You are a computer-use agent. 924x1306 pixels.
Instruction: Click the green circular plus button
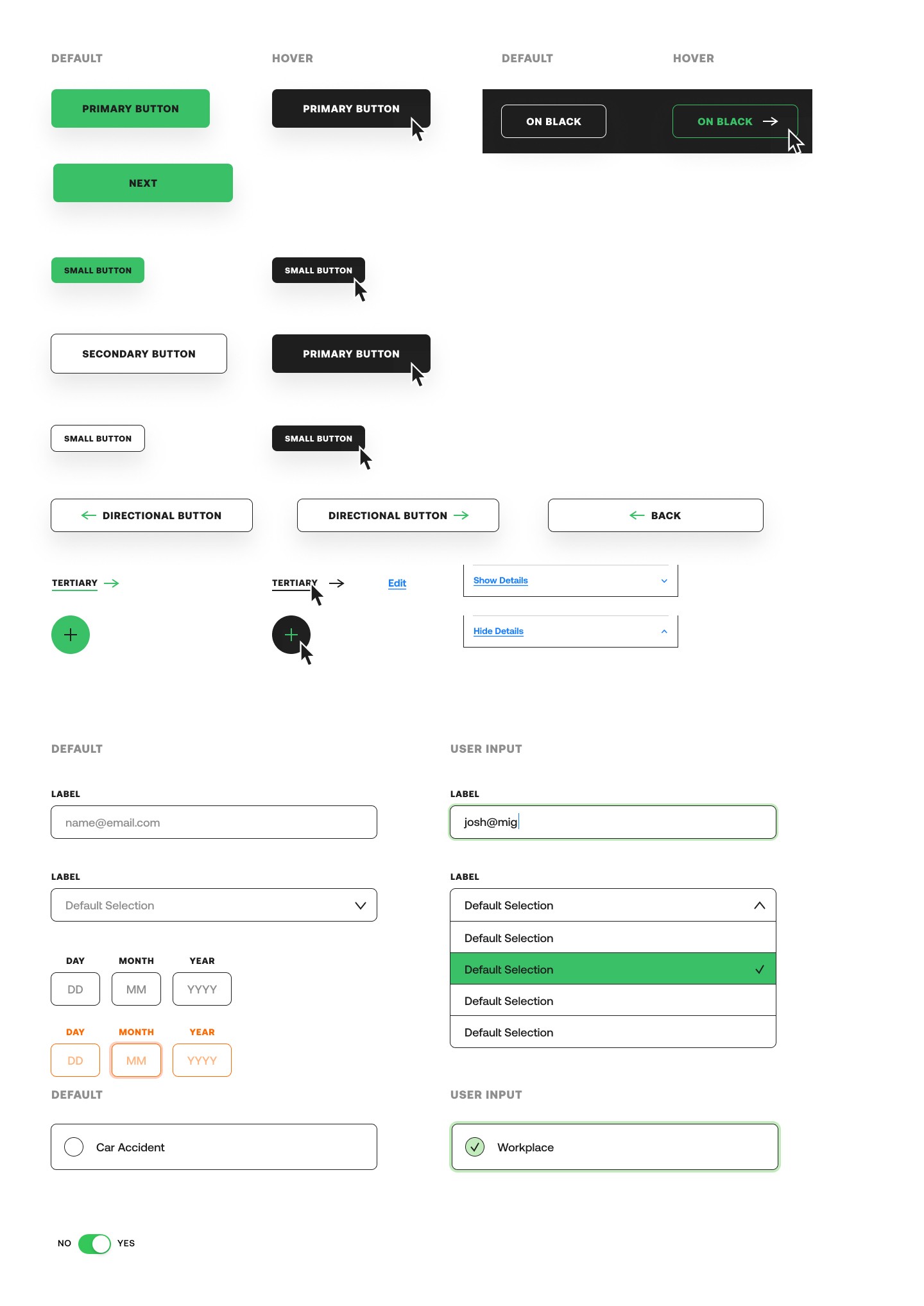(71, 635)
